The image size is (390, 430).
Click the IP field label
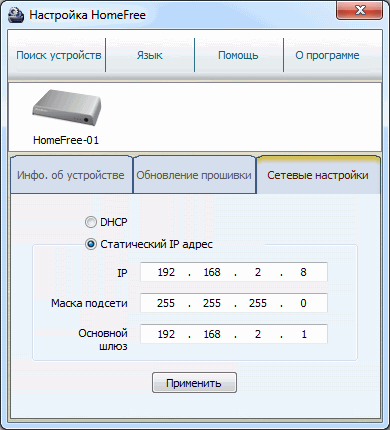(x=122, y=273)
